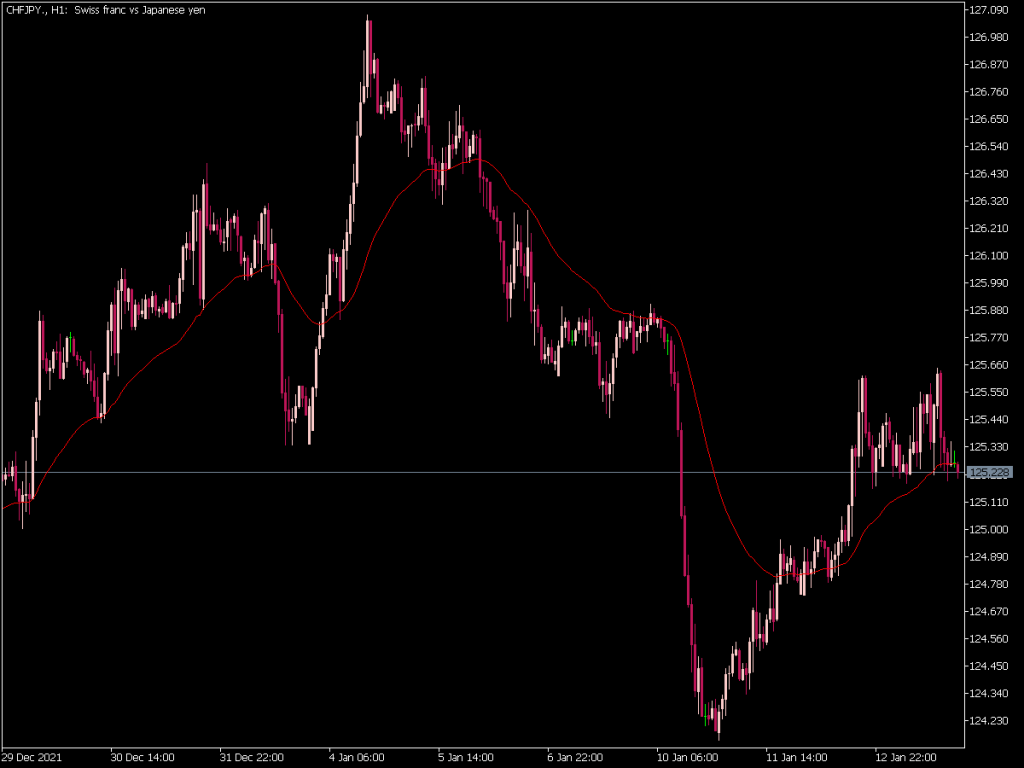Screen dimensions: 1024x768
Task: Click the 4 Jan 06:00 time label
Action: point(355,757)
